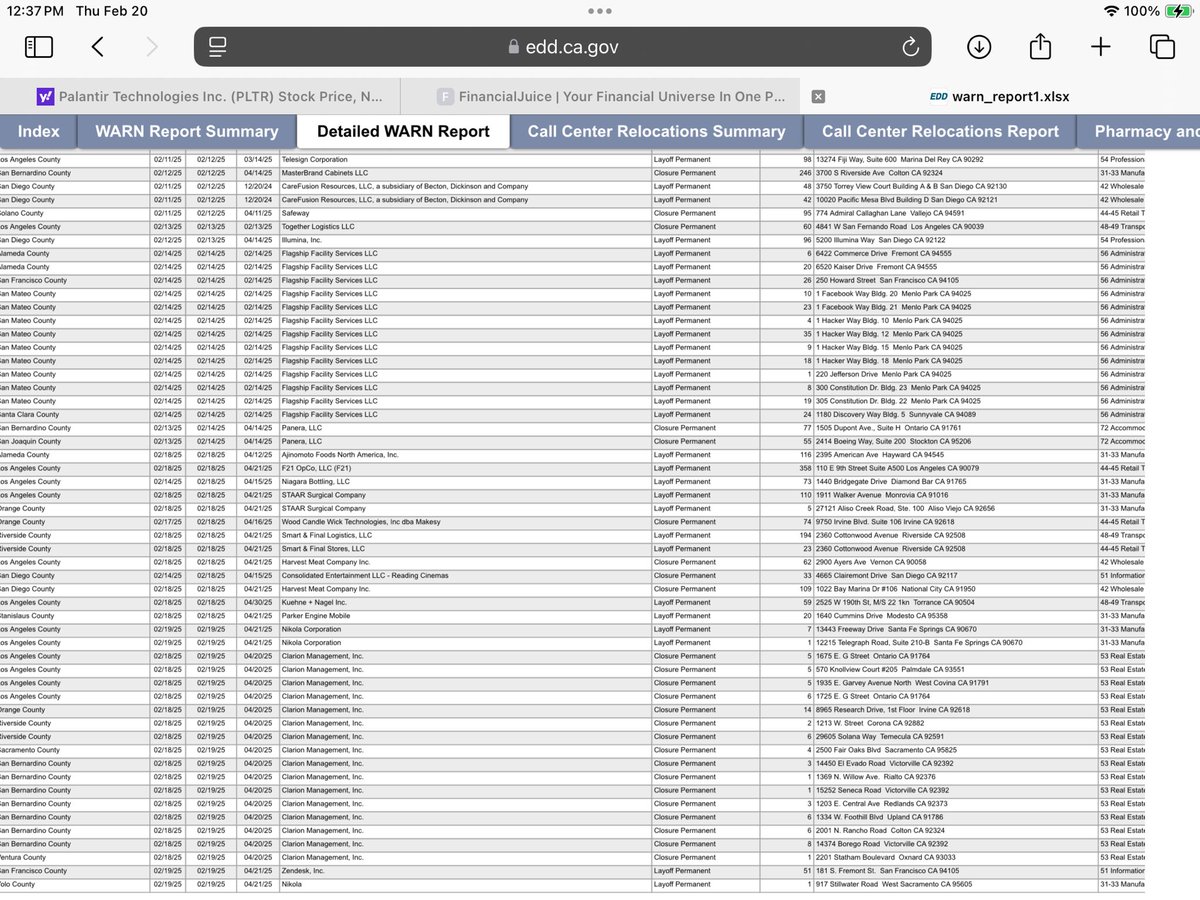Viewport: 1200px width, 900px height.
Task: Open Call Center Relocations Summary sheet
Action: pyautogui.click(x=656, y=131)
